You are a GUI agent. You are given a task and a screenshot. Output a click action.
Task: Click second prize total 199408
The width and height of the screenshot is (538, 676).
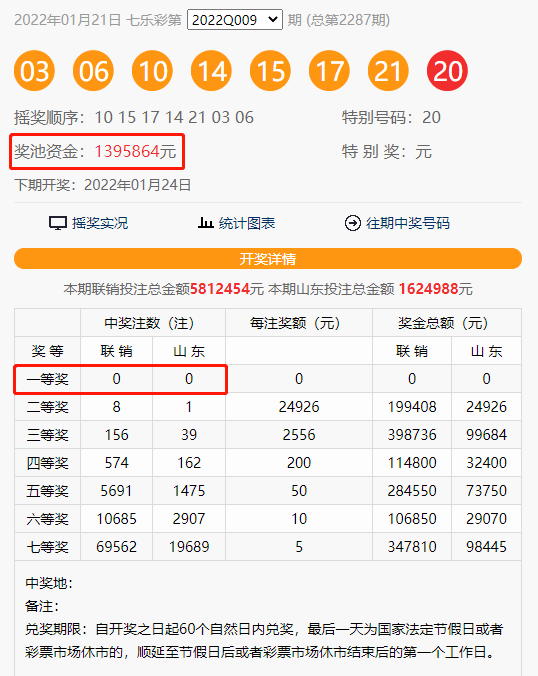(x=412, y=407)
